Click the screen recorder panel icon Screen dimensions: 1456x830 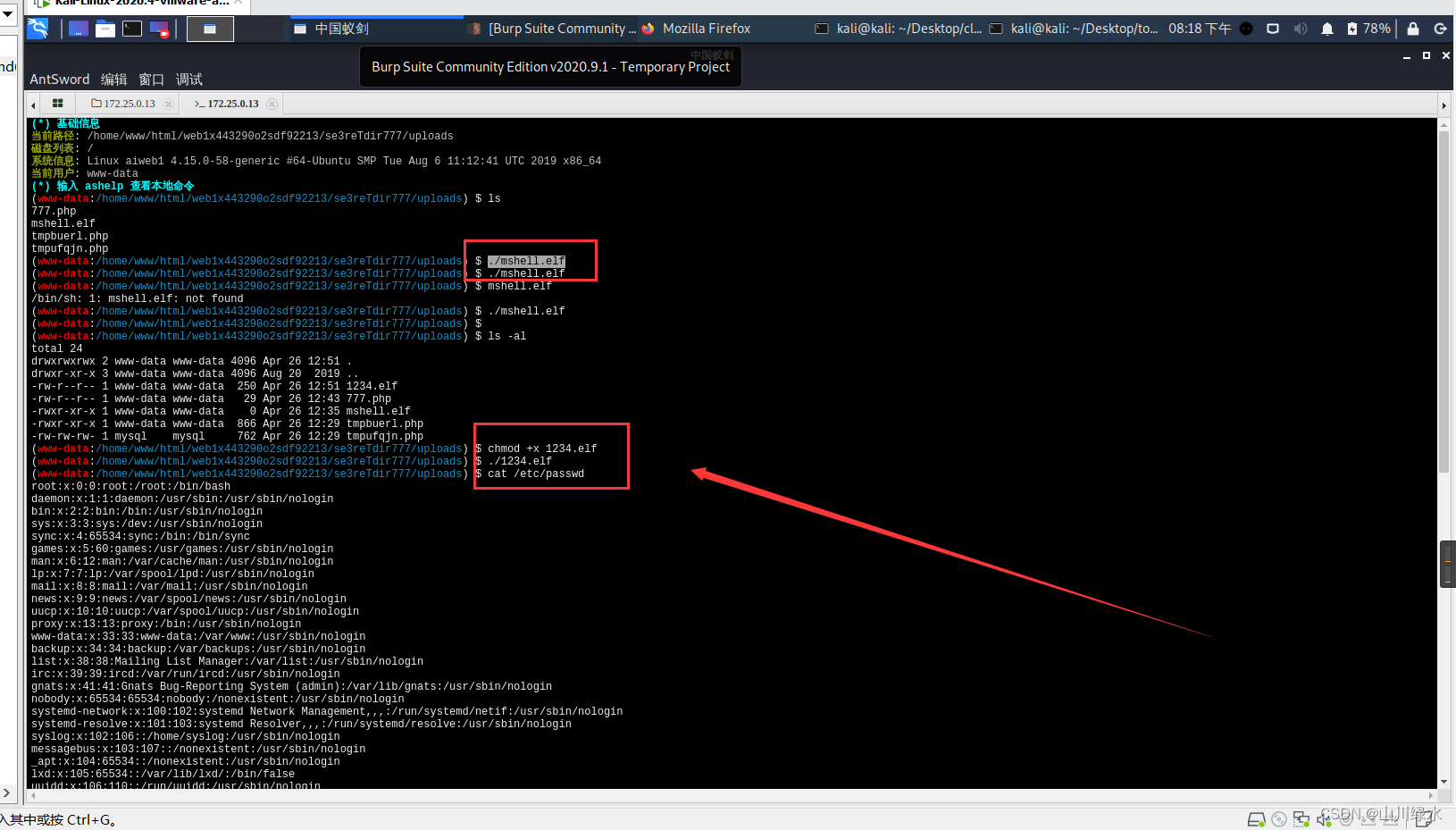tap(160, 29)
